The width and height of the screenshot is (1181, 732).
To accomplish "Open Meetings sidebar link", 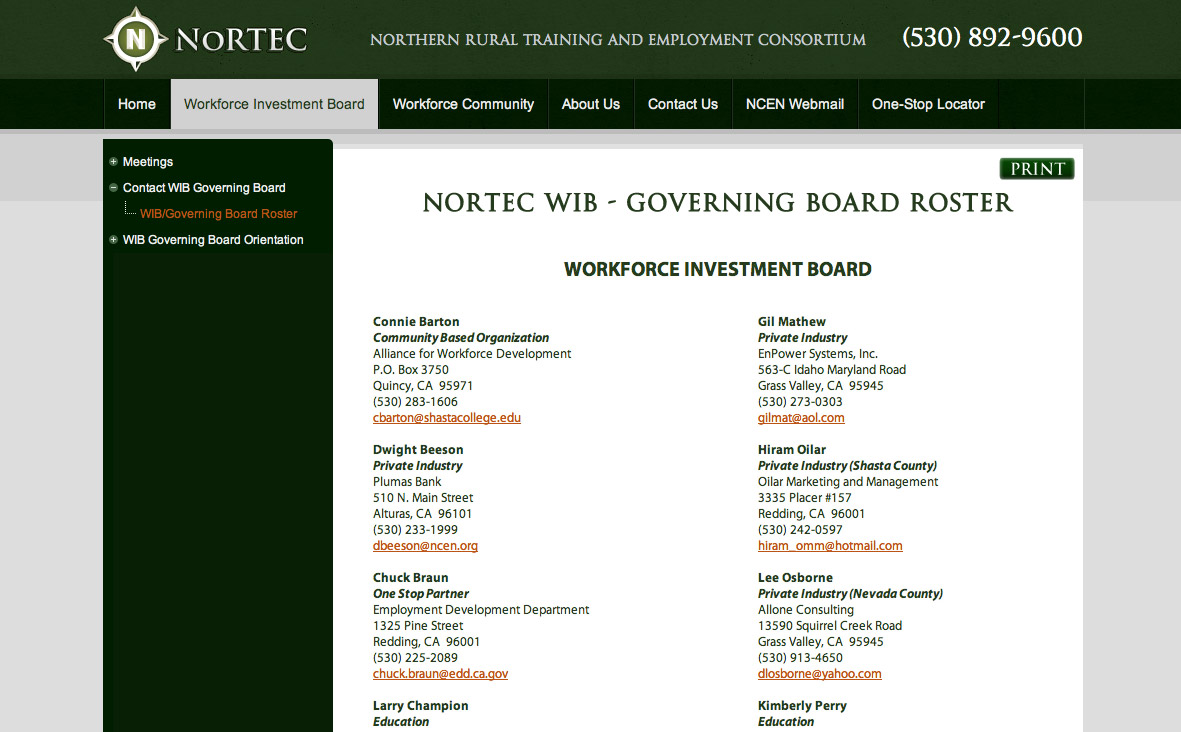I will [x=148, y=162].
